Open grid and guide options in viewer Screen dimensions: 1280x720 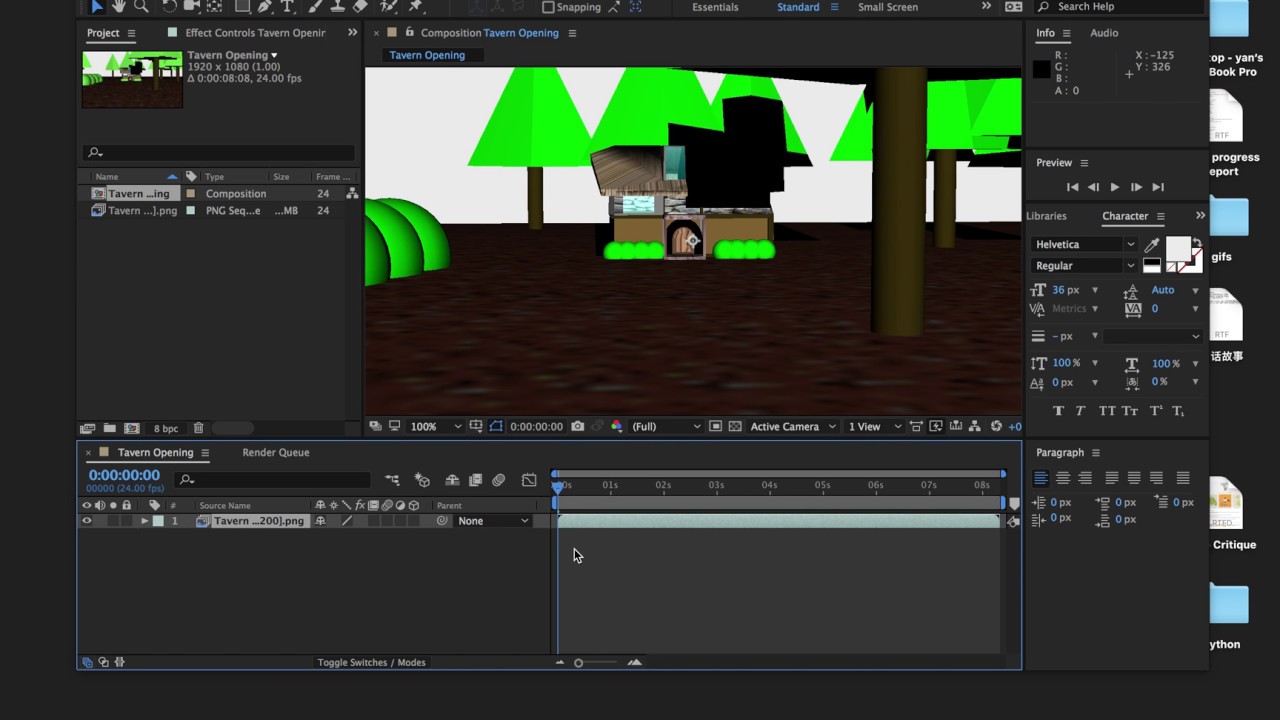pos(476,426)
